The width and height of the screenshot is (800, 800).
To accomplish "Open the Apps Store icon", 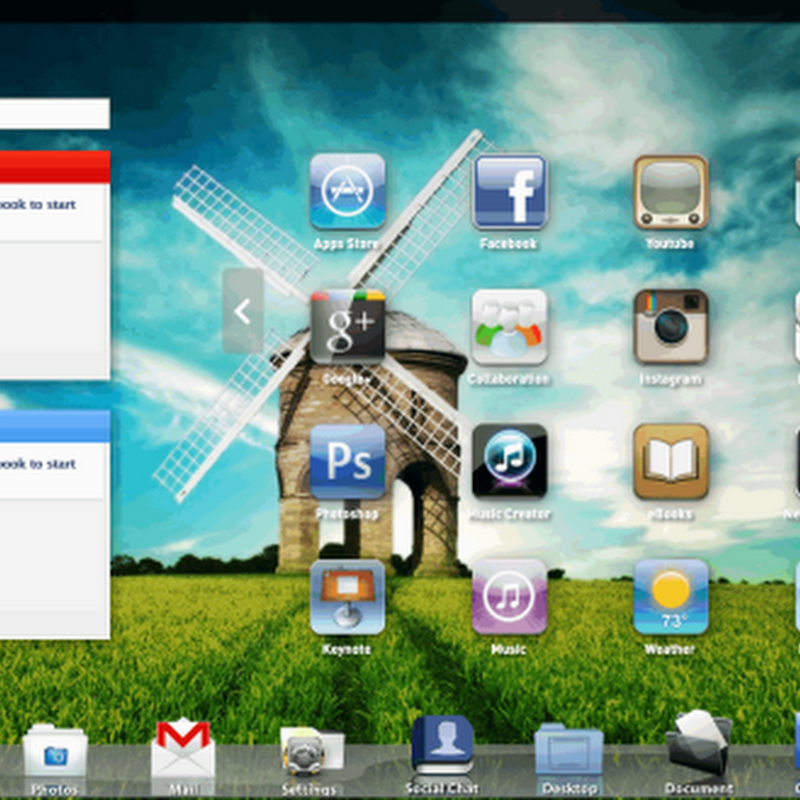I will pyautogui.click(x=347, y=191).
